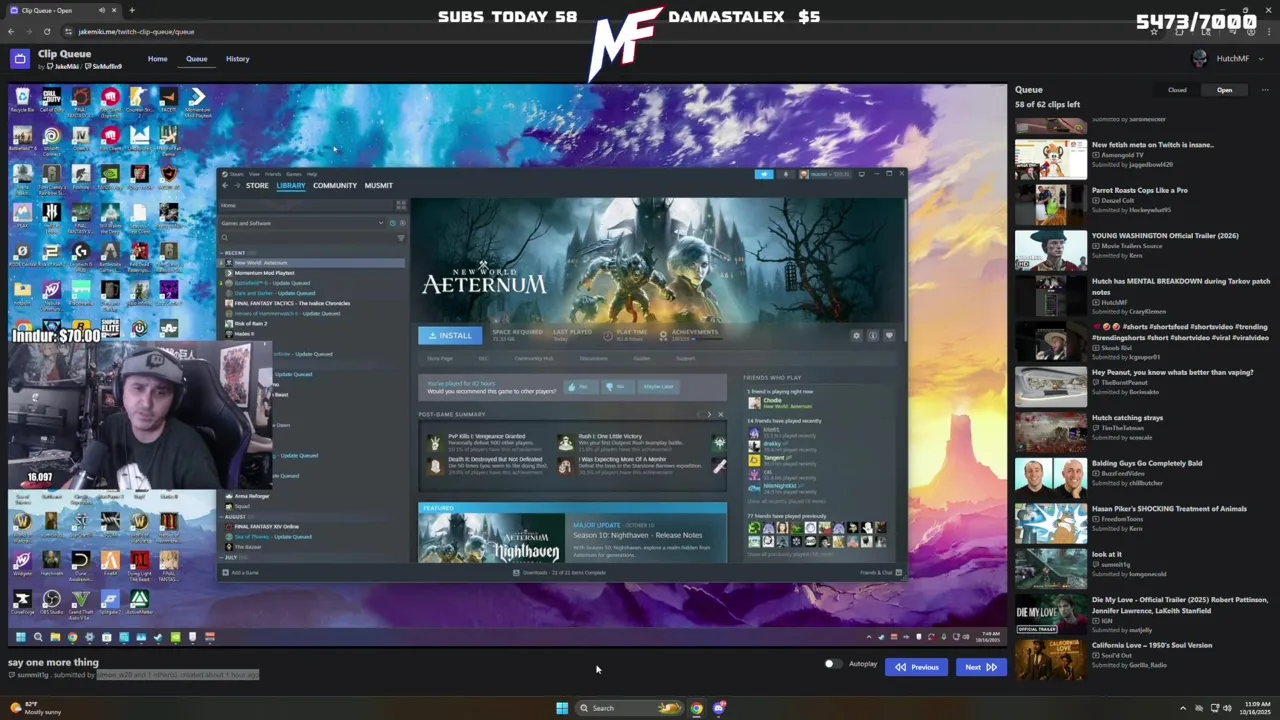1280x720 pixels.
Task: Click the volume icon in system tray
Action: [x=1228, y=708]
